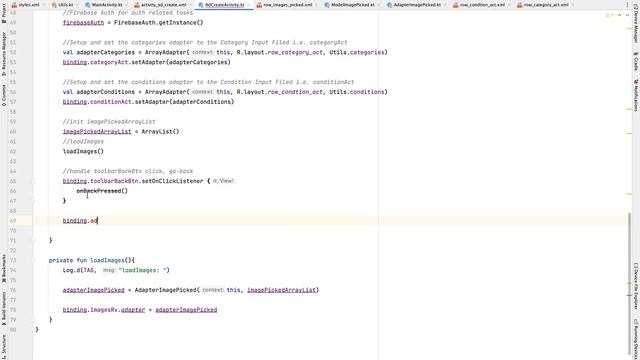640x360 pixels.
Task: Click row_category_act layout reference on line 52
Action: (x=295, y=52)
